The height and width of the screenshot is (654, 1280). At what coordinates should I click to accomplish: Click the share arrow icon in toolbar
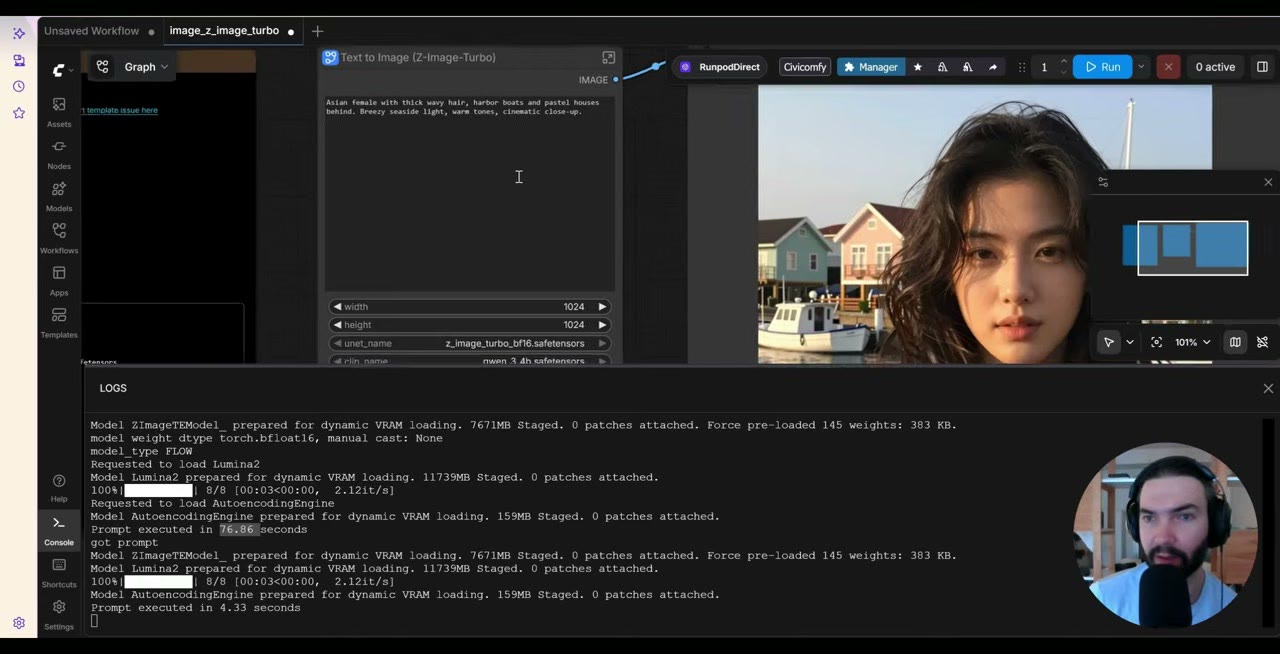point(992,67)
